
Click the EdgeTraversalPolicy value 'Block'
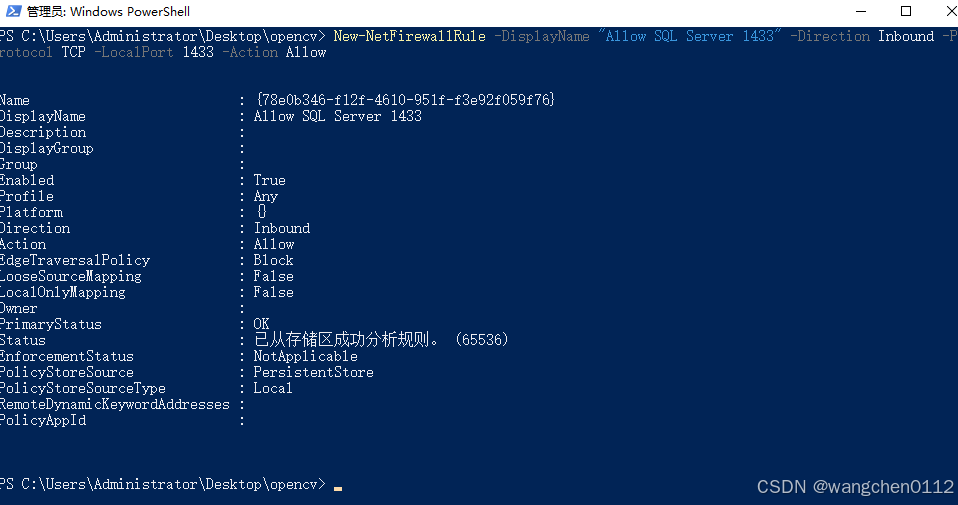274,260
